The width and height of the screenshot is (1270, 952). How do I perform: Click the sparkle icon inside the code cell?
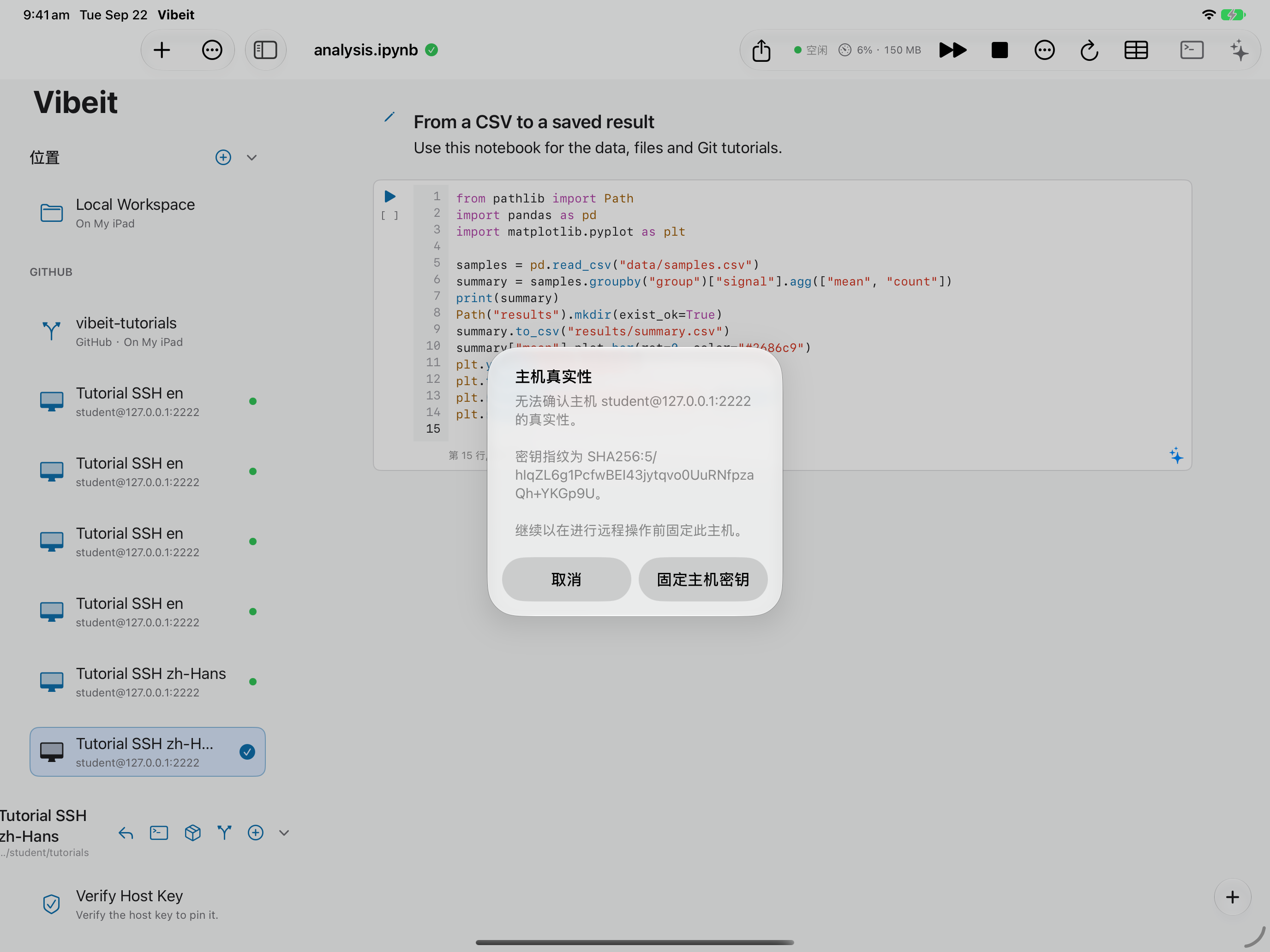tap(1176, 456)
